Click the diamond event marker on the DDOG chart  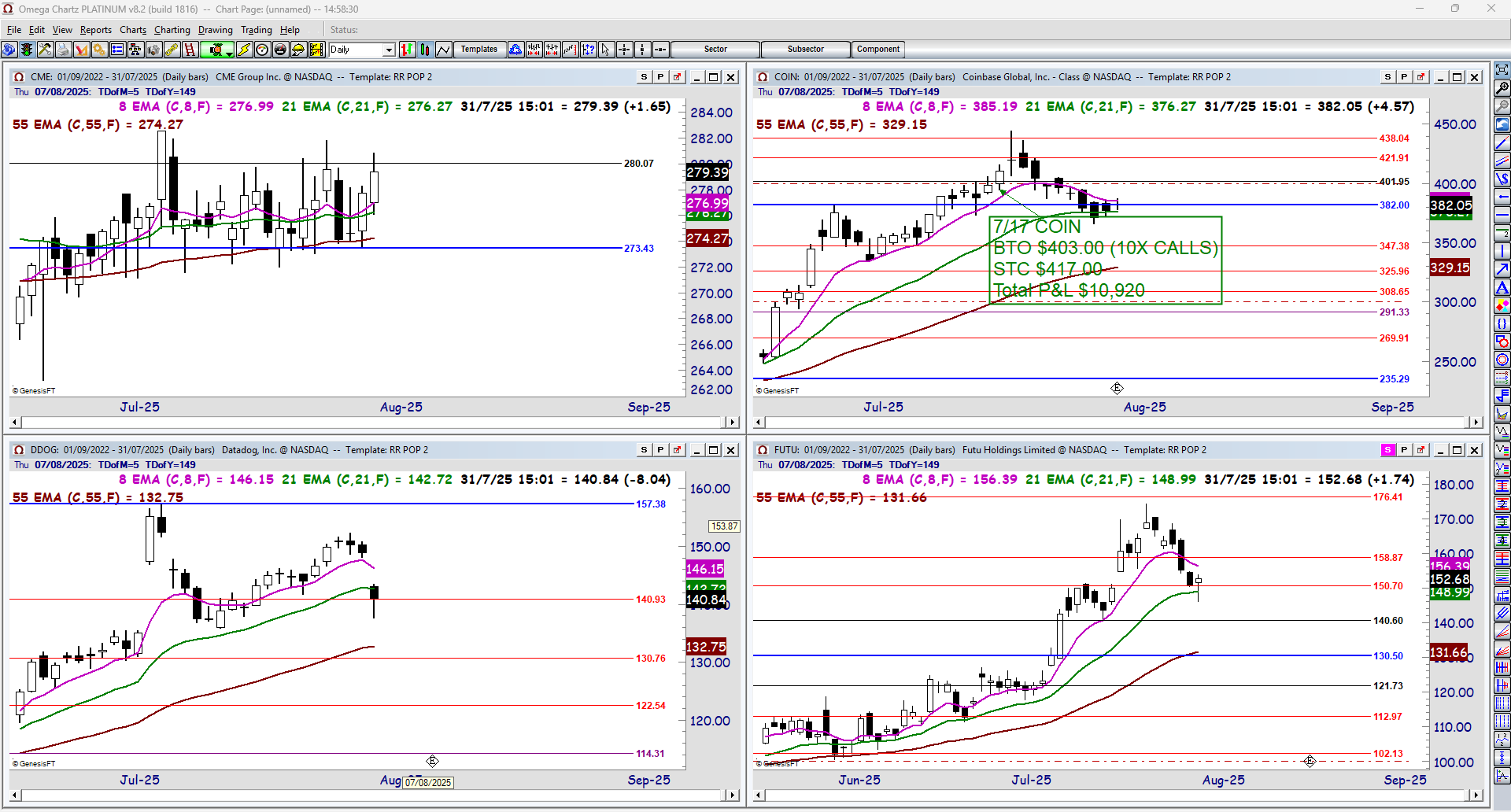[x=432, y=761]
